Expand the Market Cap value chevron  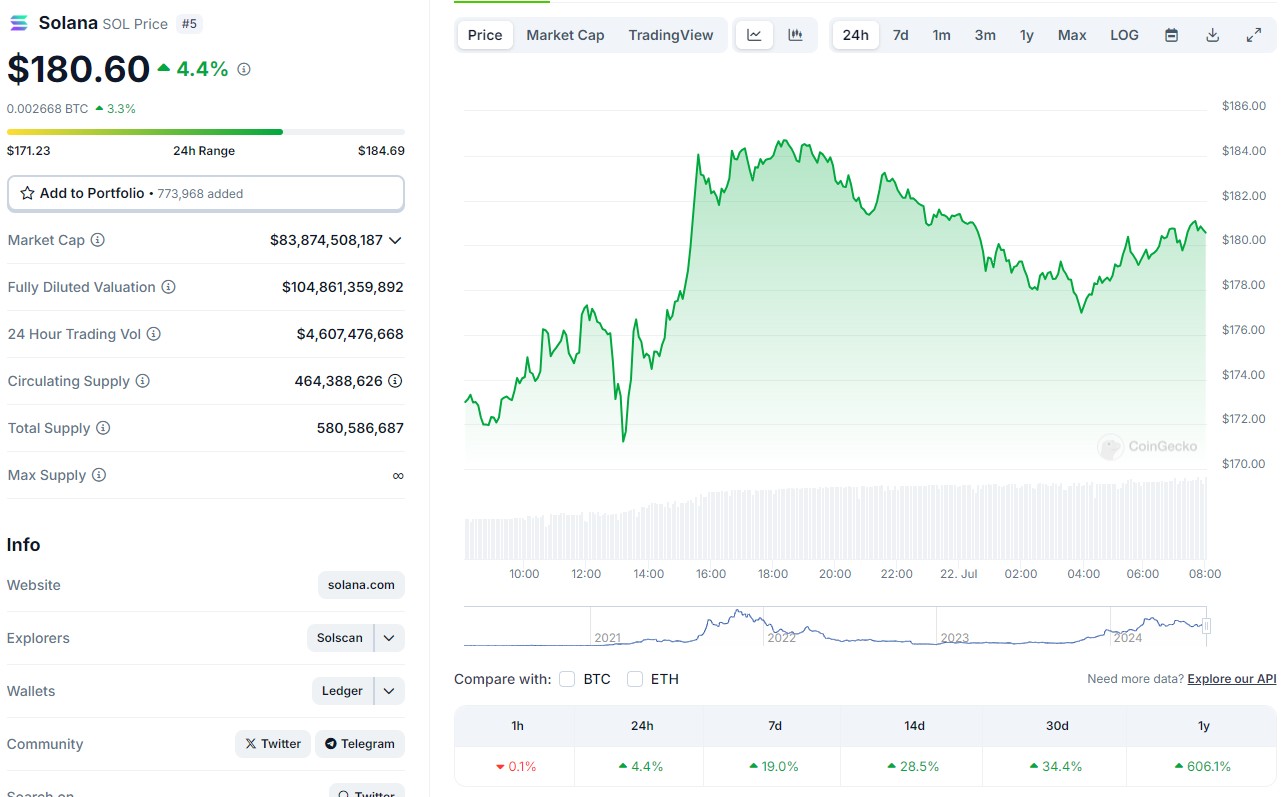(x=395, y=240)
